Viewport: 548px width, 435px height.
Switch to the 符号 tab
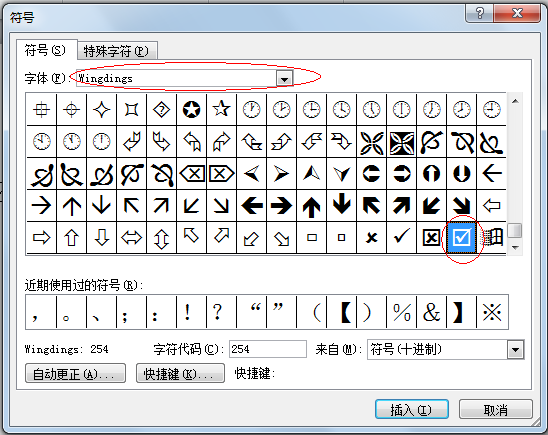tap(45, 50)
